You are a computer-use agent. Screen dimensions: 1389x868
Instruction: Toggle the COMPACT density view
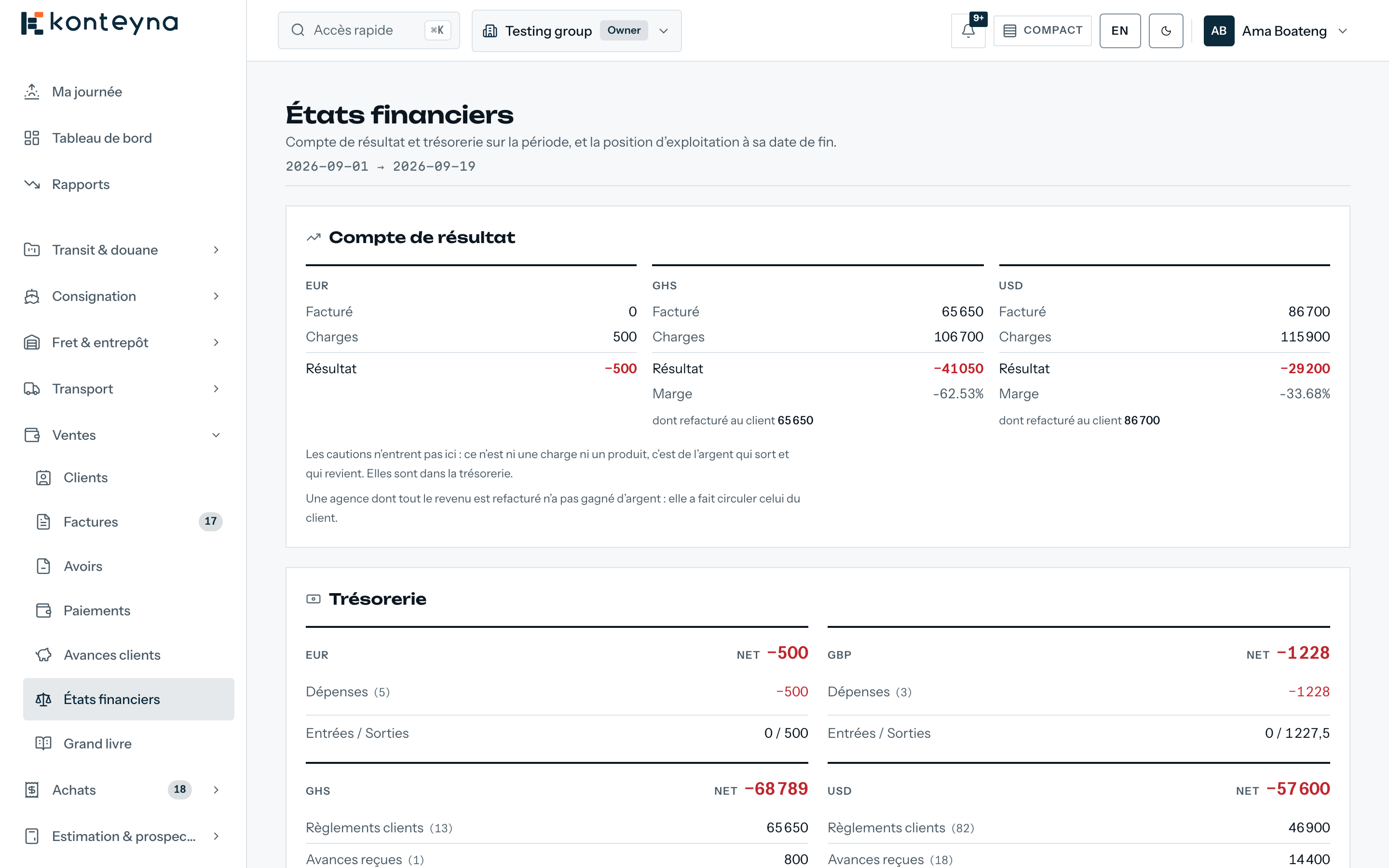coord(1042,30)
